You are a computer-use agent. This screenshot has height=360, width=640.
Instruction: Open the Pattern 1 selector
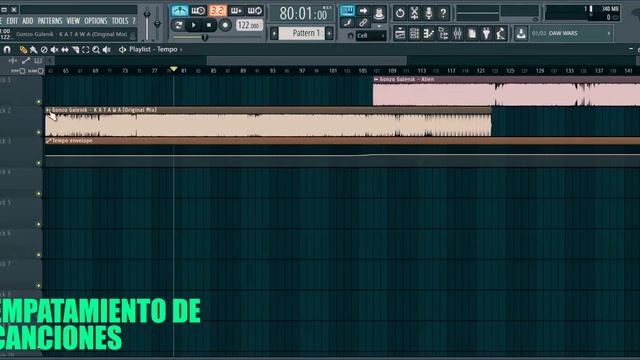pyautogui.click(x=302, y=33)
